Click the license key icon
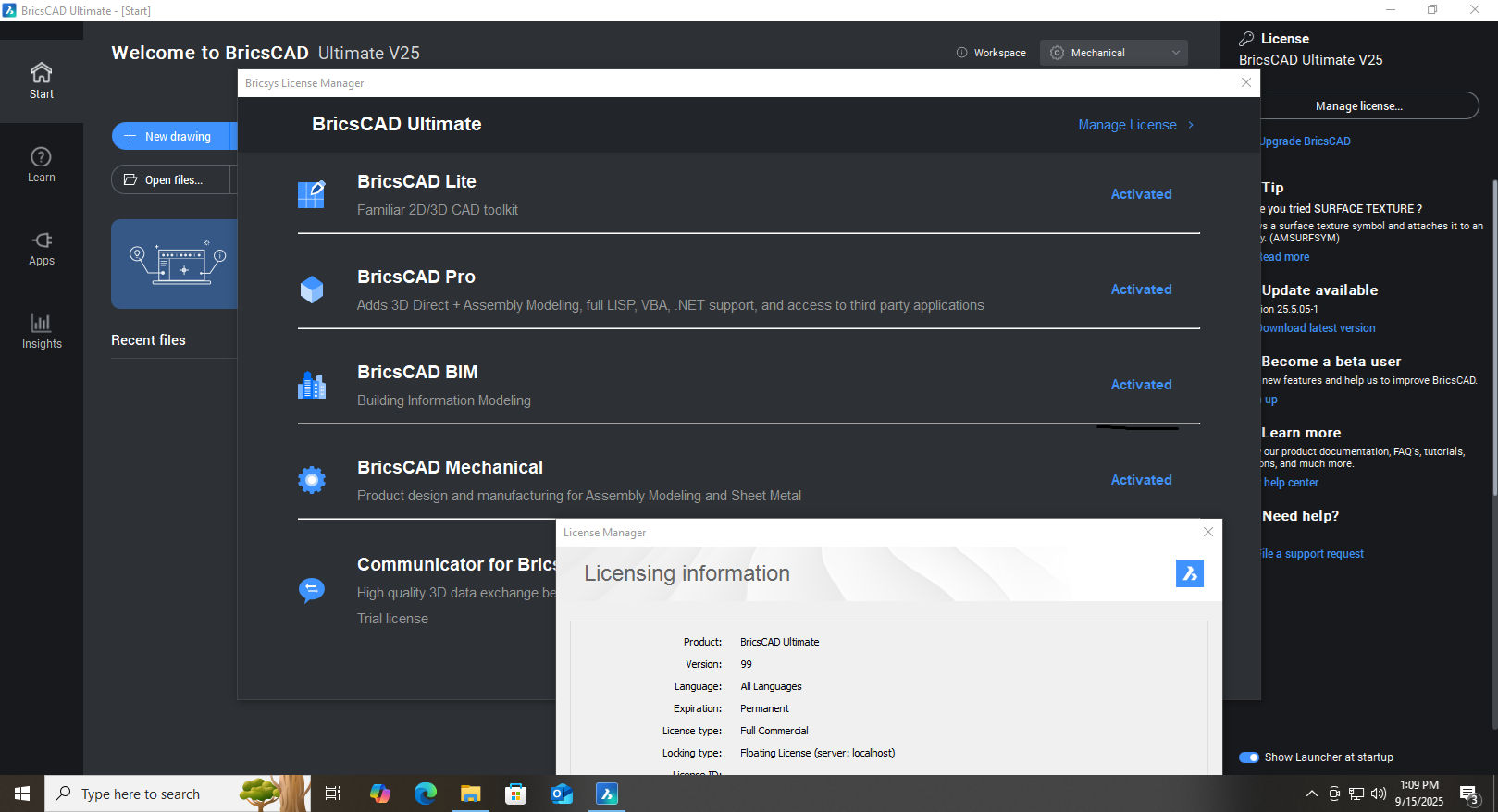Viewport: 1498px width, 812px height. pyautogui.click(x=1246, y=39)
